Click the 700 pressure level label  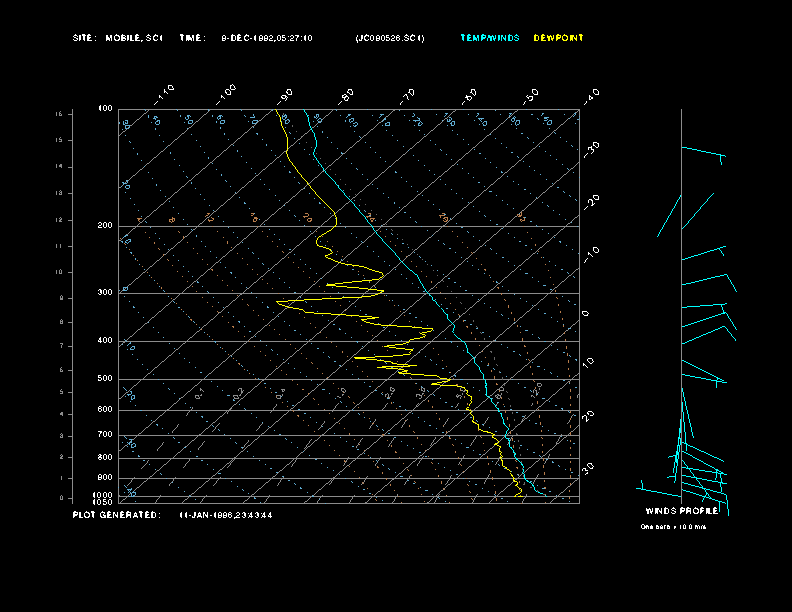[105, 435]
